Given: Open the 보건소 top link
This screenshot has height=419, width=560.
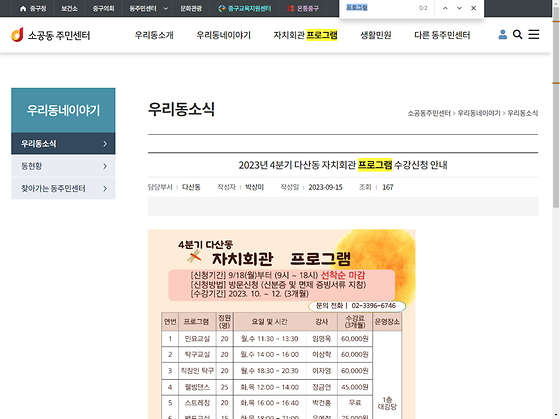Looking at the screenshot, I should point(69,8).
